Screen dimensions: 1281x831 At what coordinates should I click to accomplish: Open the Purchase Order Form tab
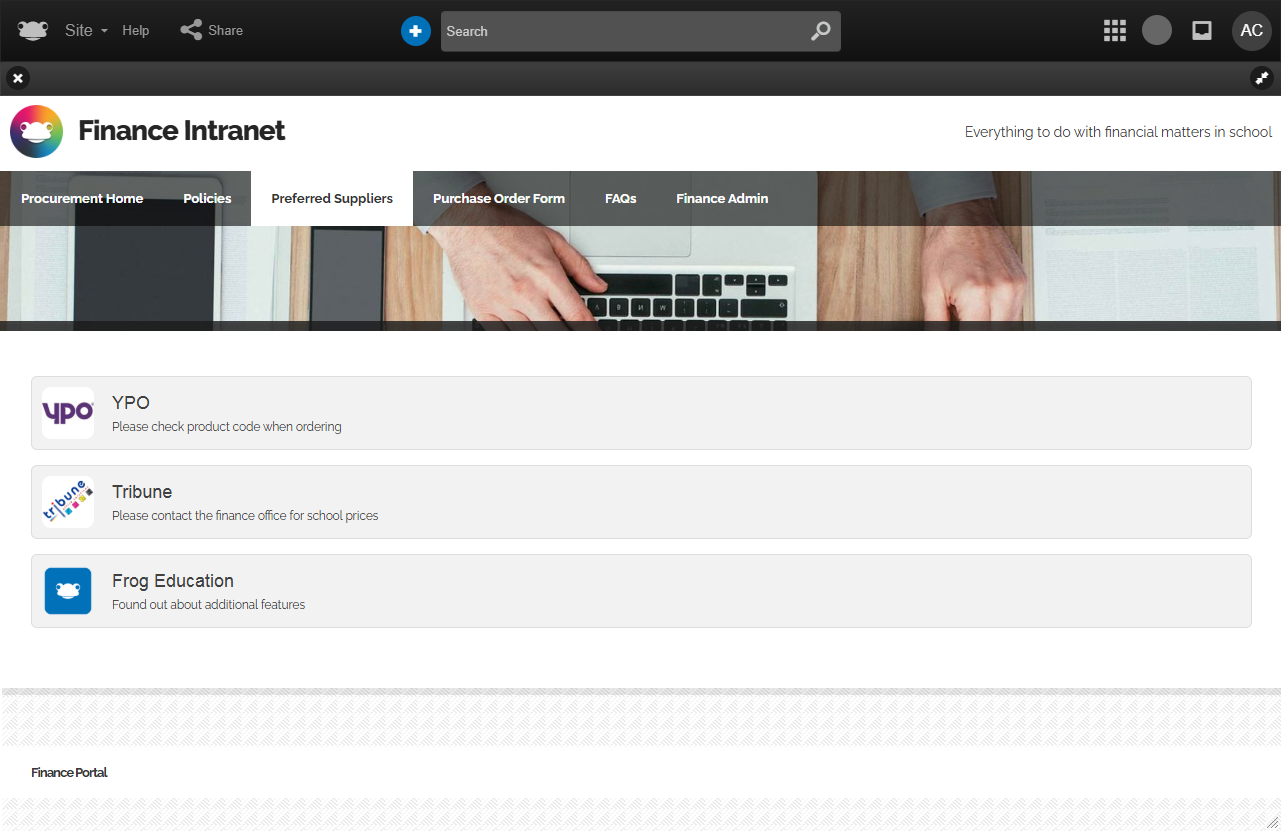click(x=499, y=198)
